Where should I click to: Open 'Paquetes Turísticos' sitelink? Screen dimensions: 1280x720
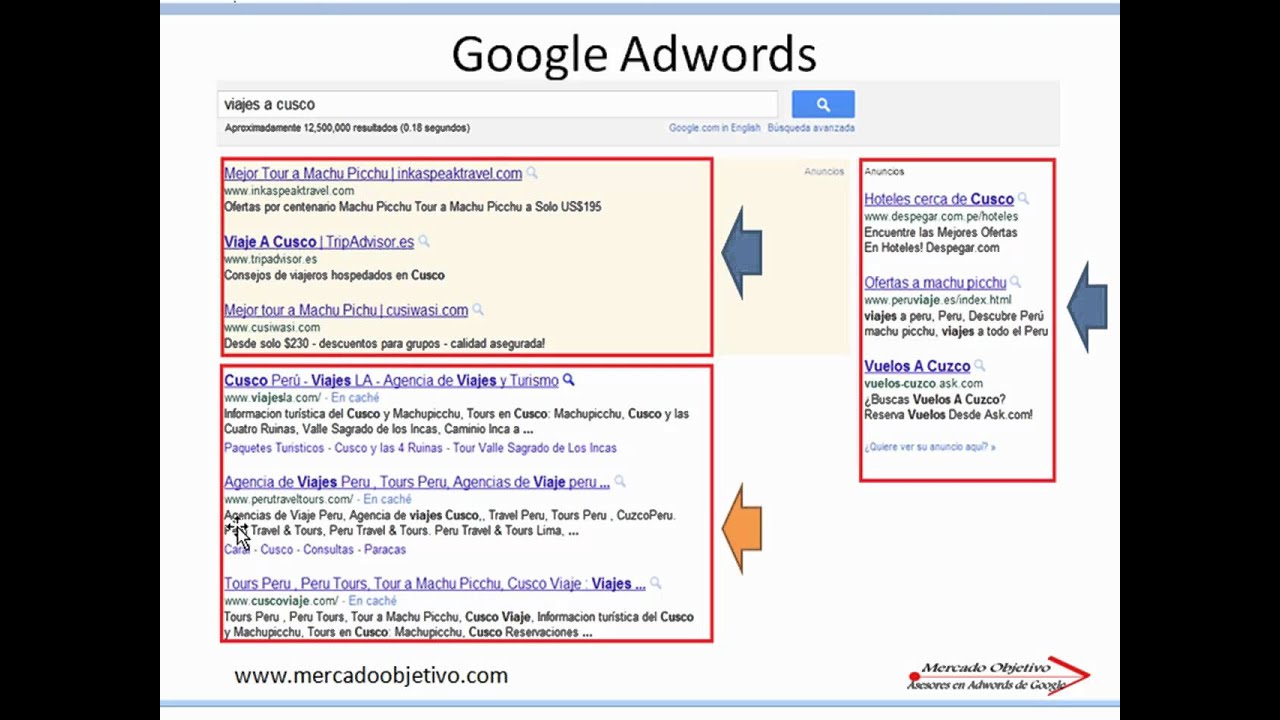pyautogui.click(x=274, y=448)
